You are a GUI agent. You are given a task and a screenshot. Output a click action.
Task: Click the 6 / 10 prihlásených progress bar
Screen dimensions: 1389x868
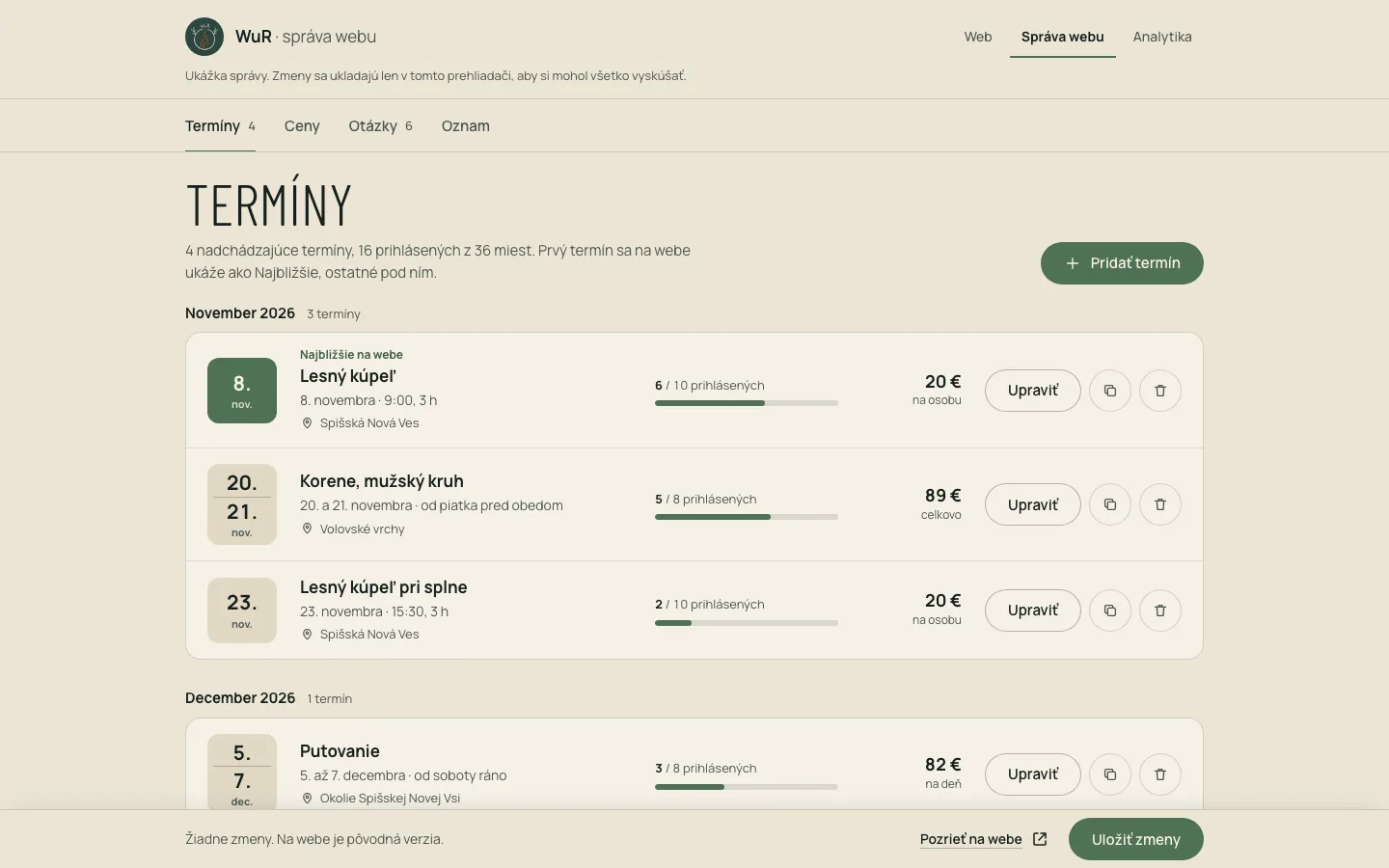747,403
